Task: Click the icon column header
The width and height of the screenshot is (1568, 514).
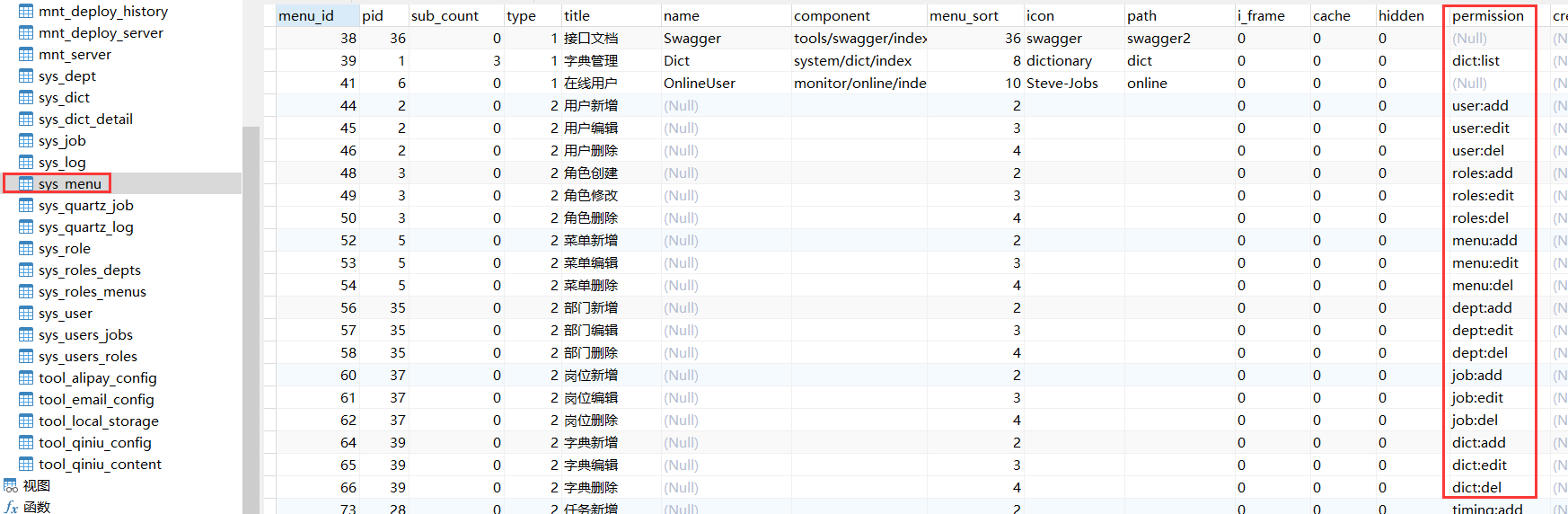Action: point(1074,16)
